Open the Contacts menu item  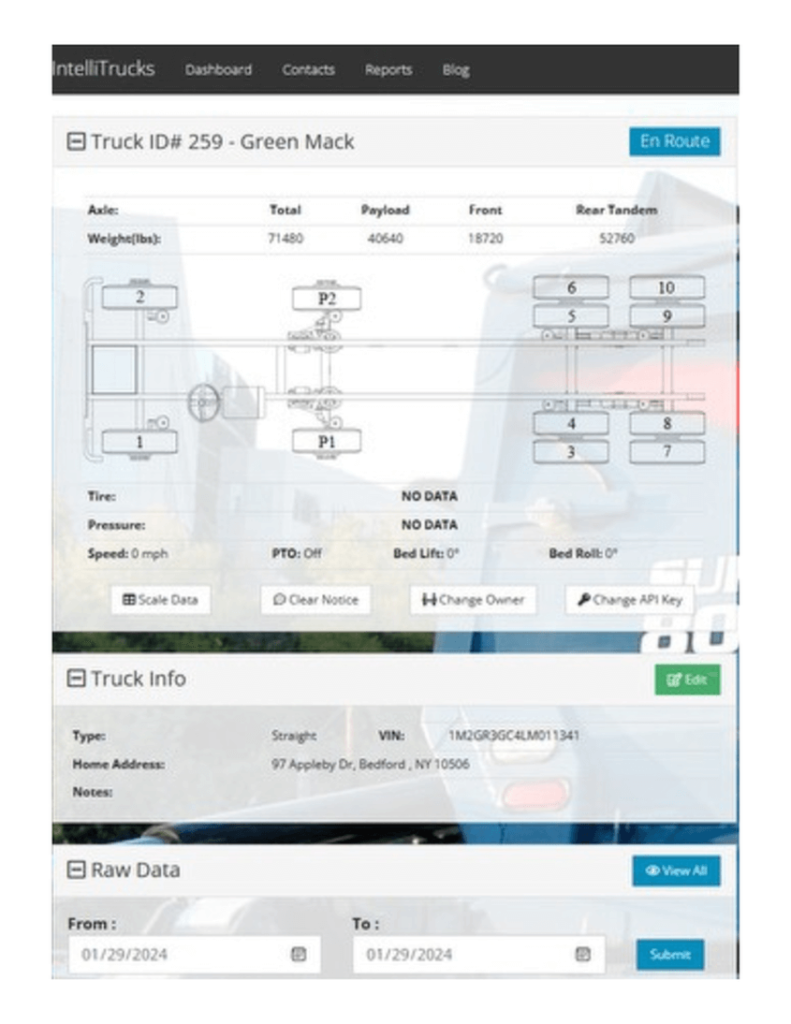tap(308, 70)
